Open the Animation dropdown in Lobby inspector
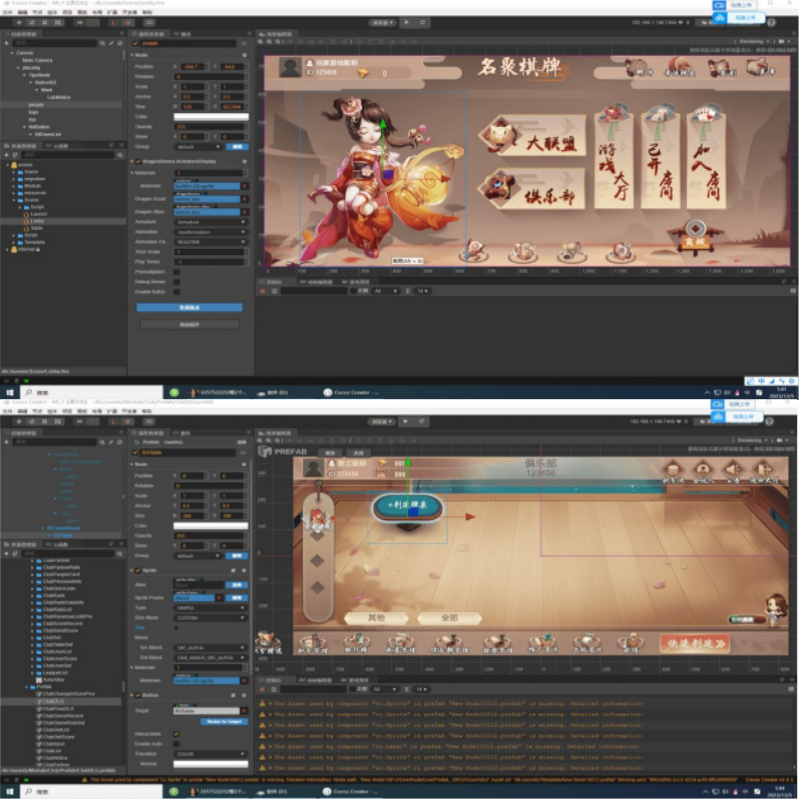This screenshot has width=800, height=800. (x=211, y=232)
